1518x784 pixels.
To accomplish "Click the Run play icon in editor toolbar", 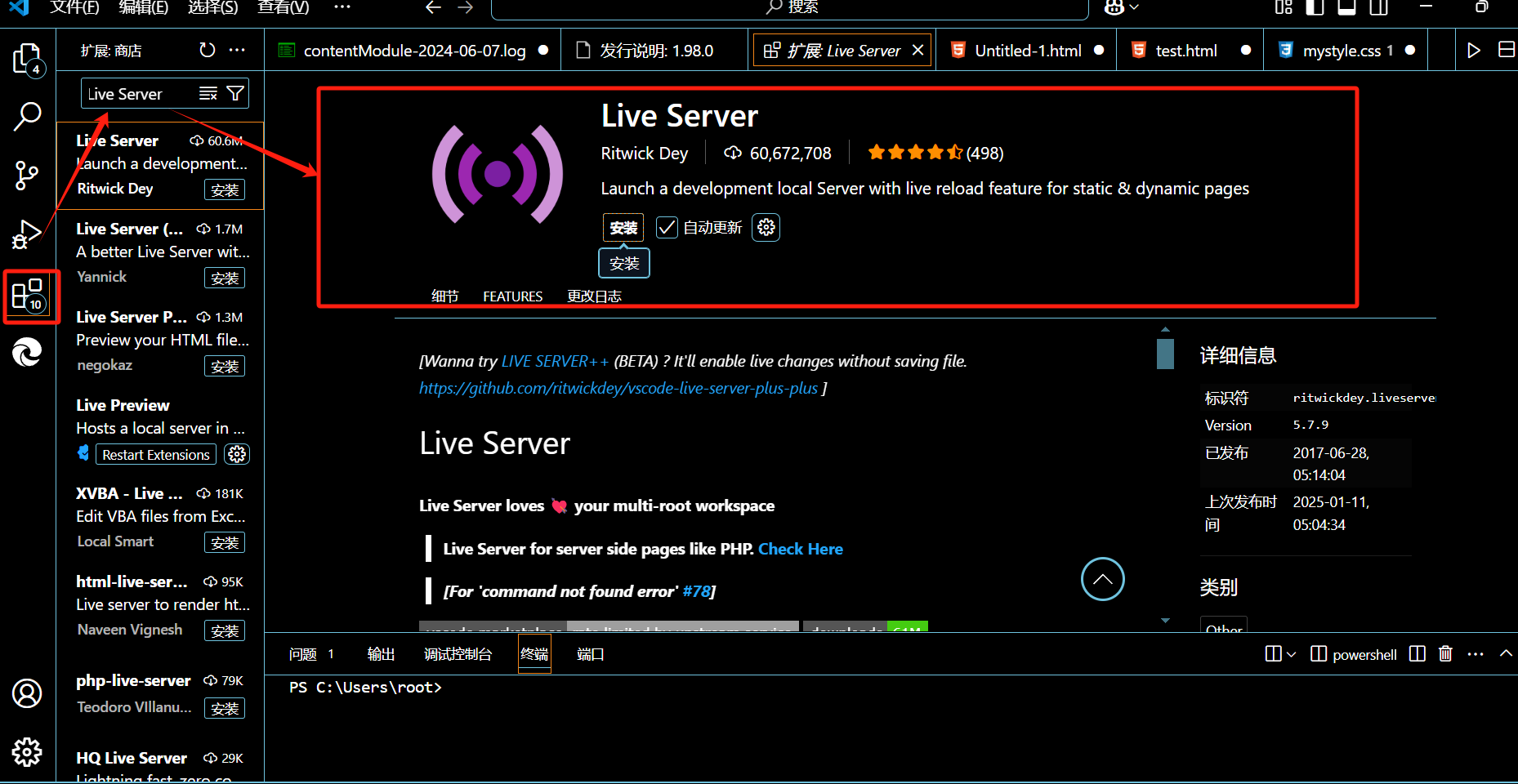I will [1473, 51].
